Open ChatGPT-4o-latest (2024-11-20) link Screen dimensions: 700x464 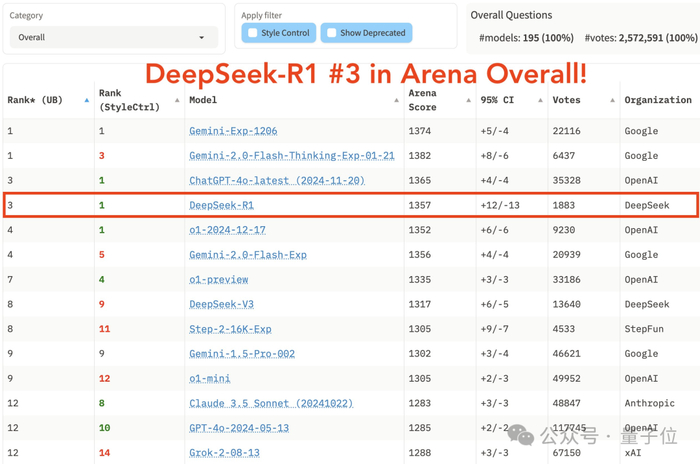tap(277, 180)
